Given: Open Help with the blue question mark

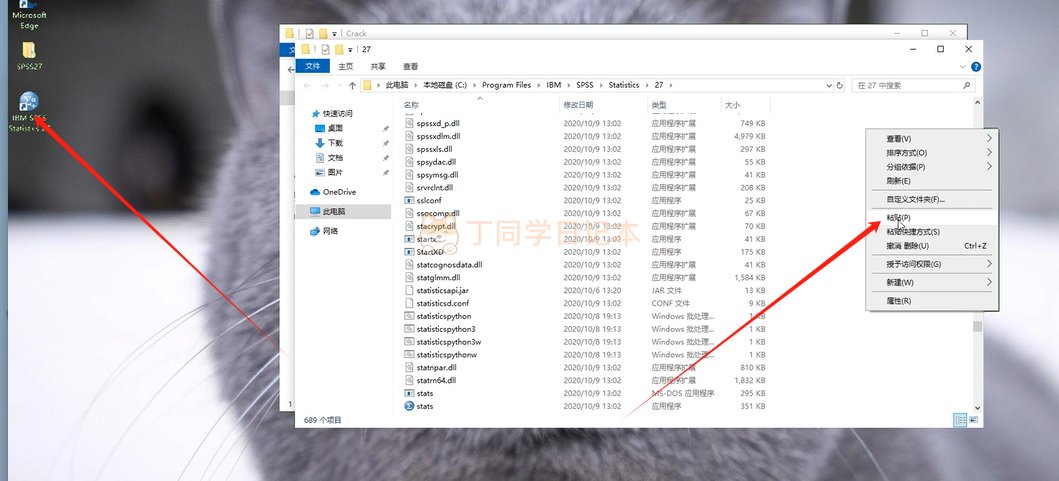Looking at the screenshot, I should click(x=975, y=67).
